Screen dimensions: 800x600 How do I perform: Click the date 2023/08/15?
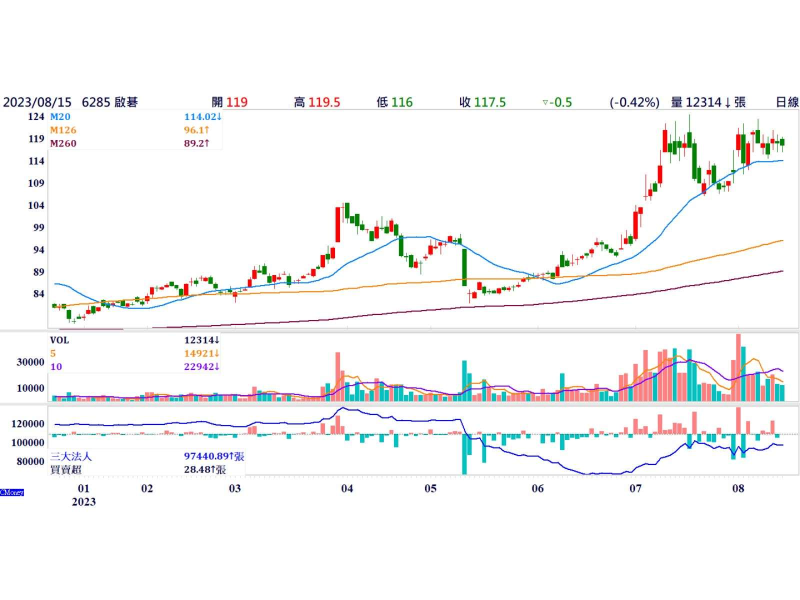coord(35,102)
